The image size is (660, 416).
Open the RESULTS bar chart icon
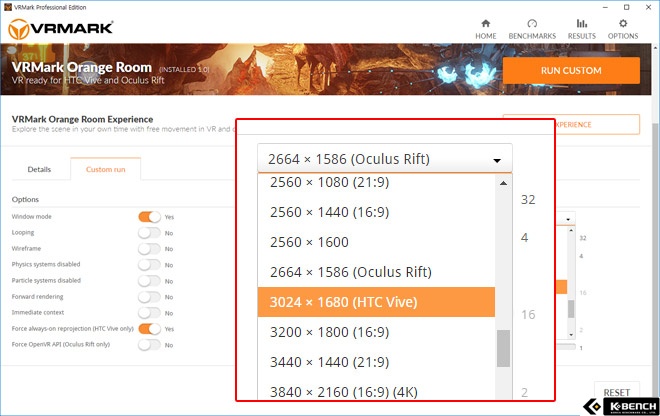tap(582, 24)
